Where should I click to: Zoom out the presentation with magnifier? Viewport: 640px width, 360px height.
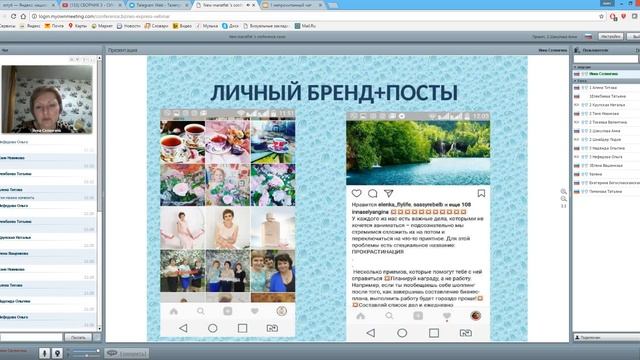pyautogui.click(x=564, y=199)
